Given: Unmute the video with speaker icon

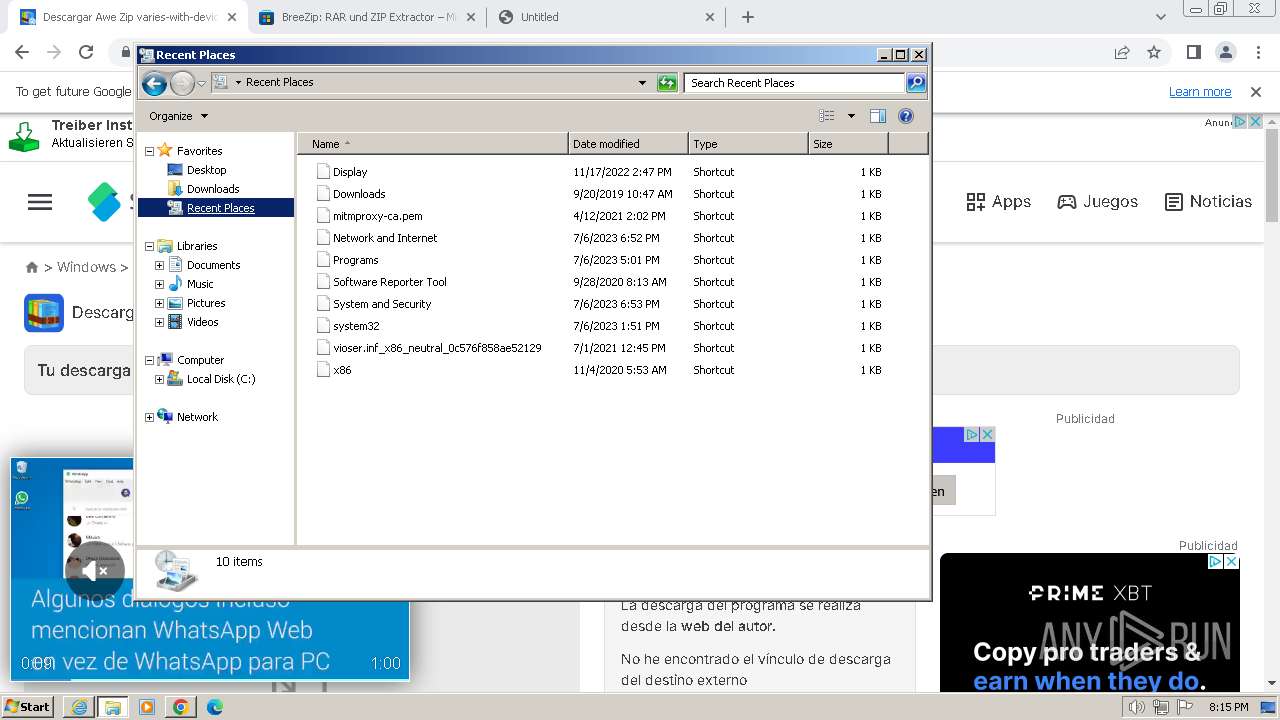Looking at the screenshot, I should pyautogui.click(x=95, y=571).
